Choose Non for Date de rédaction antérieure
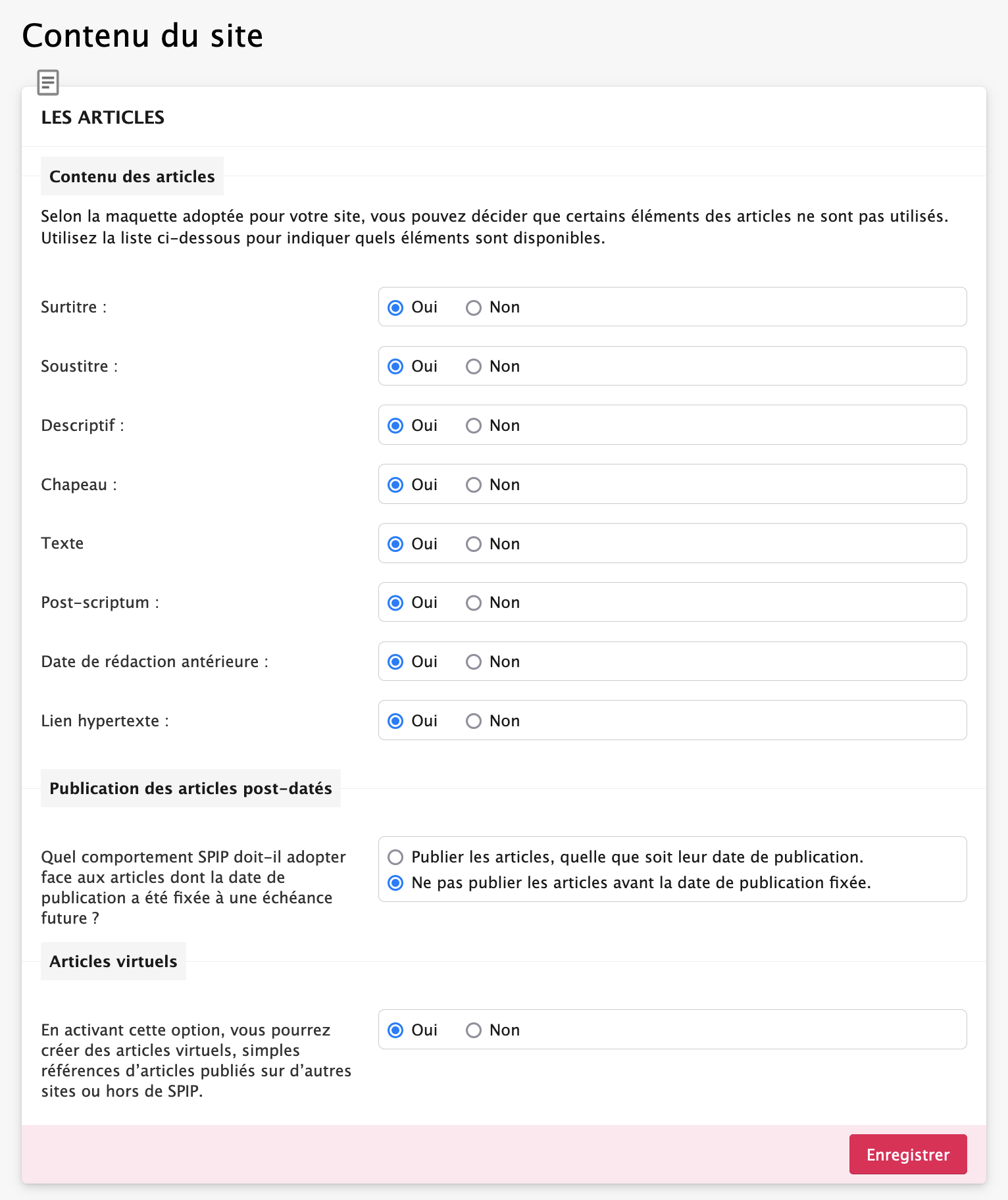1008x1200 pixels. click(474, 662)
